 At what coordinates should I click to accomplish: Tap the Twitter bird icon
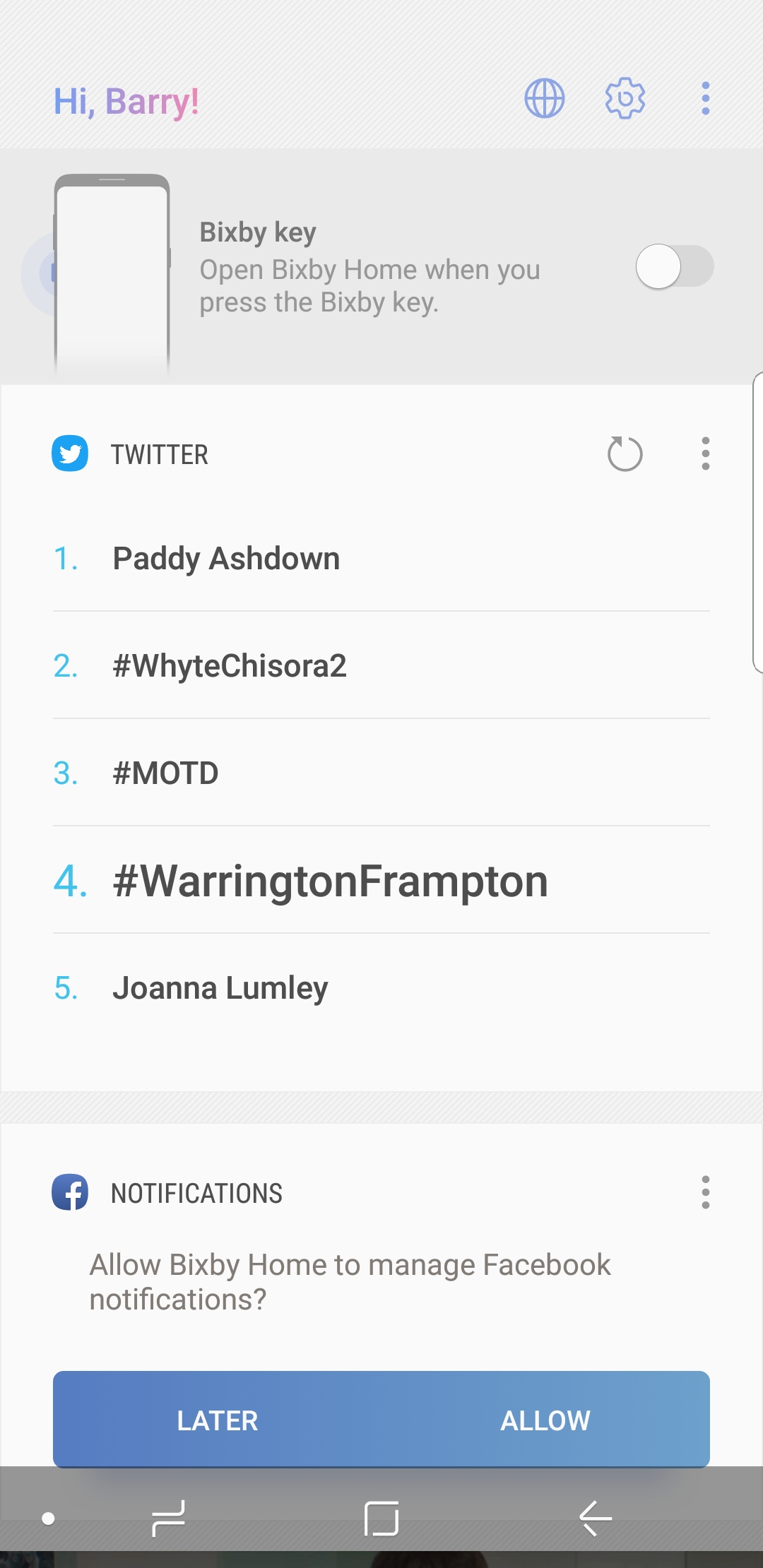pyautogui.click(x=70, y=453)
